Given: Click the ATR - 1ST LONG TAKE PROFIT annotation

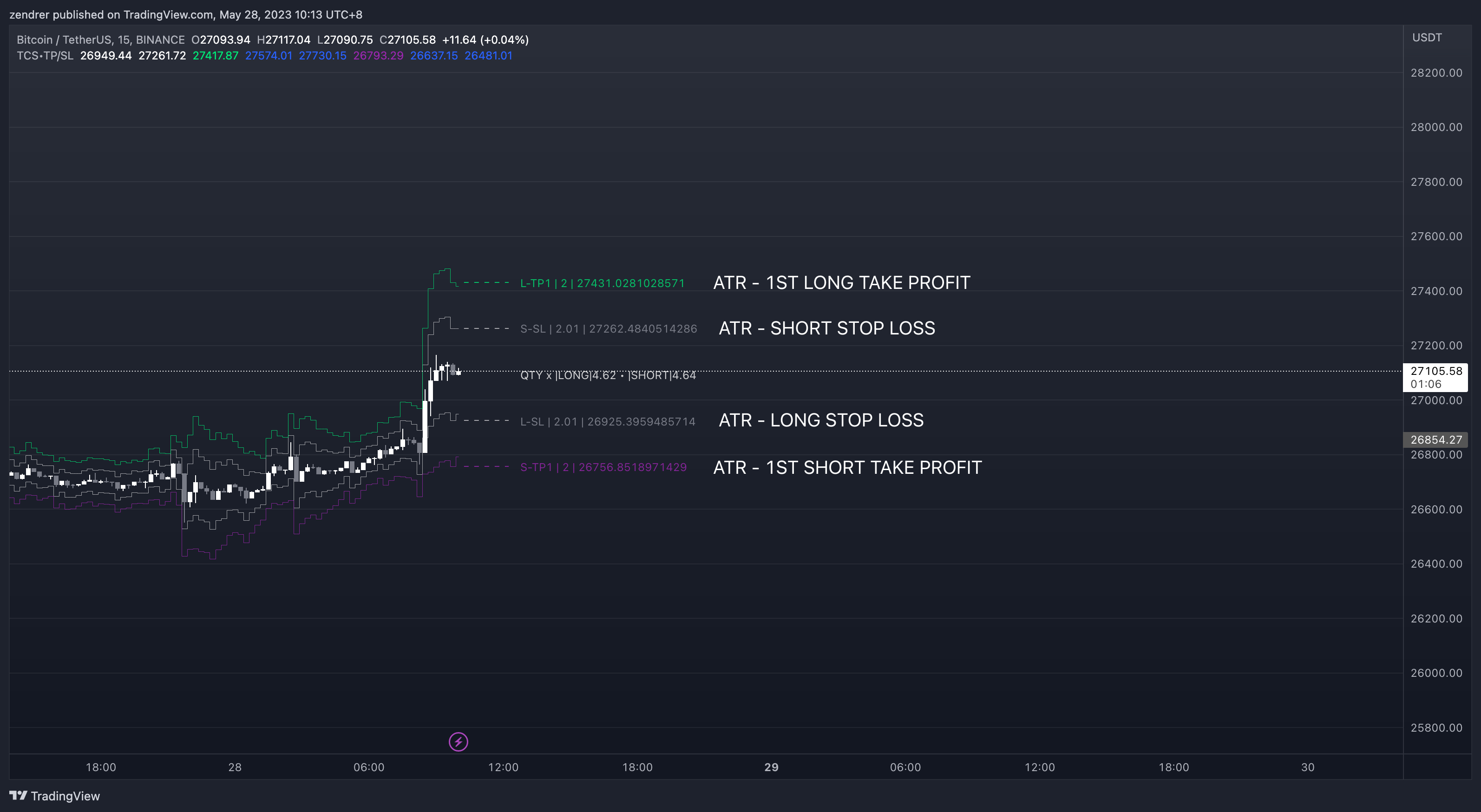Looking at the screenshot, I should tap(842, 283).
